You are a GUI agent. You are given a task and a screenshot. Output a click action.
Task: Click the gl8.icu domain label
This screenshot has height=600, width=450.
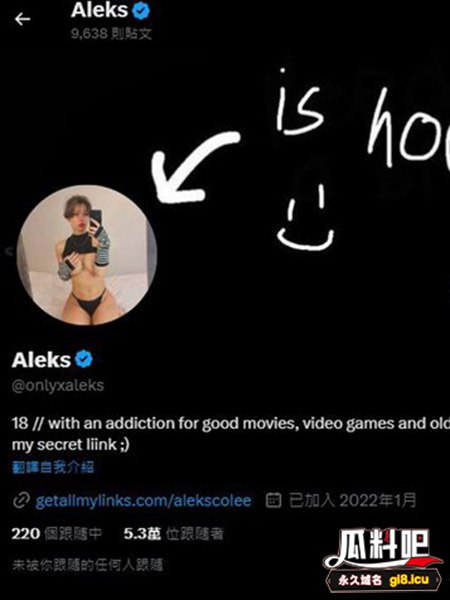coord(409,580)
